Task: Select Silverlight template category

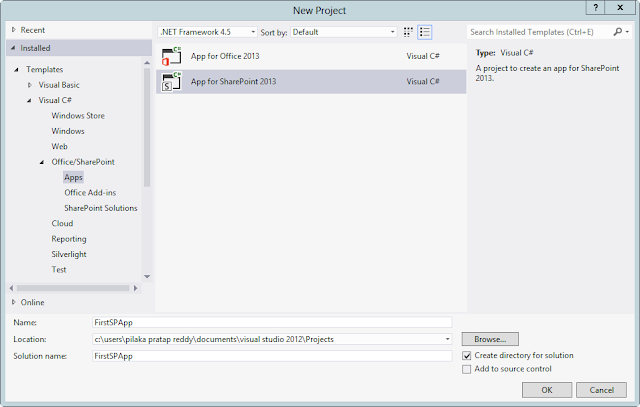Action: coord(69,254)
